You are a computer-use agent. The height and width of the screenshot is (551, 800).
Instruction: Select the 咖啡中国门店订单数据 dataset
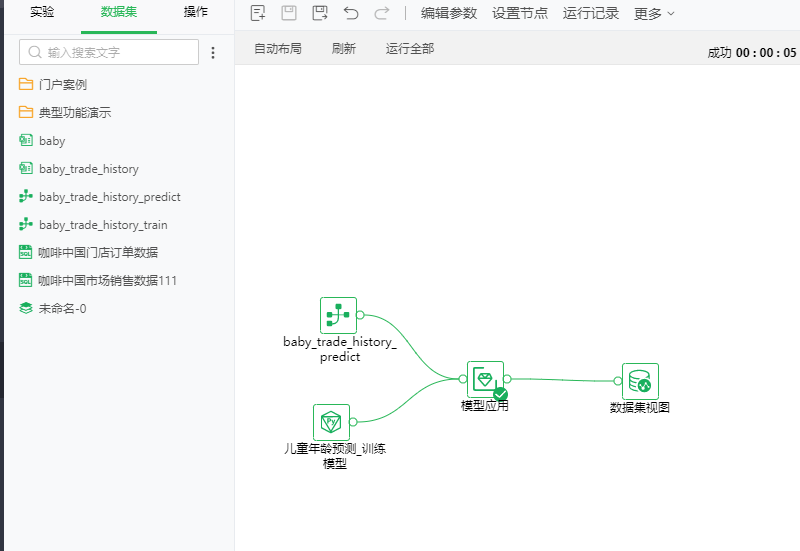coord(98,253)
